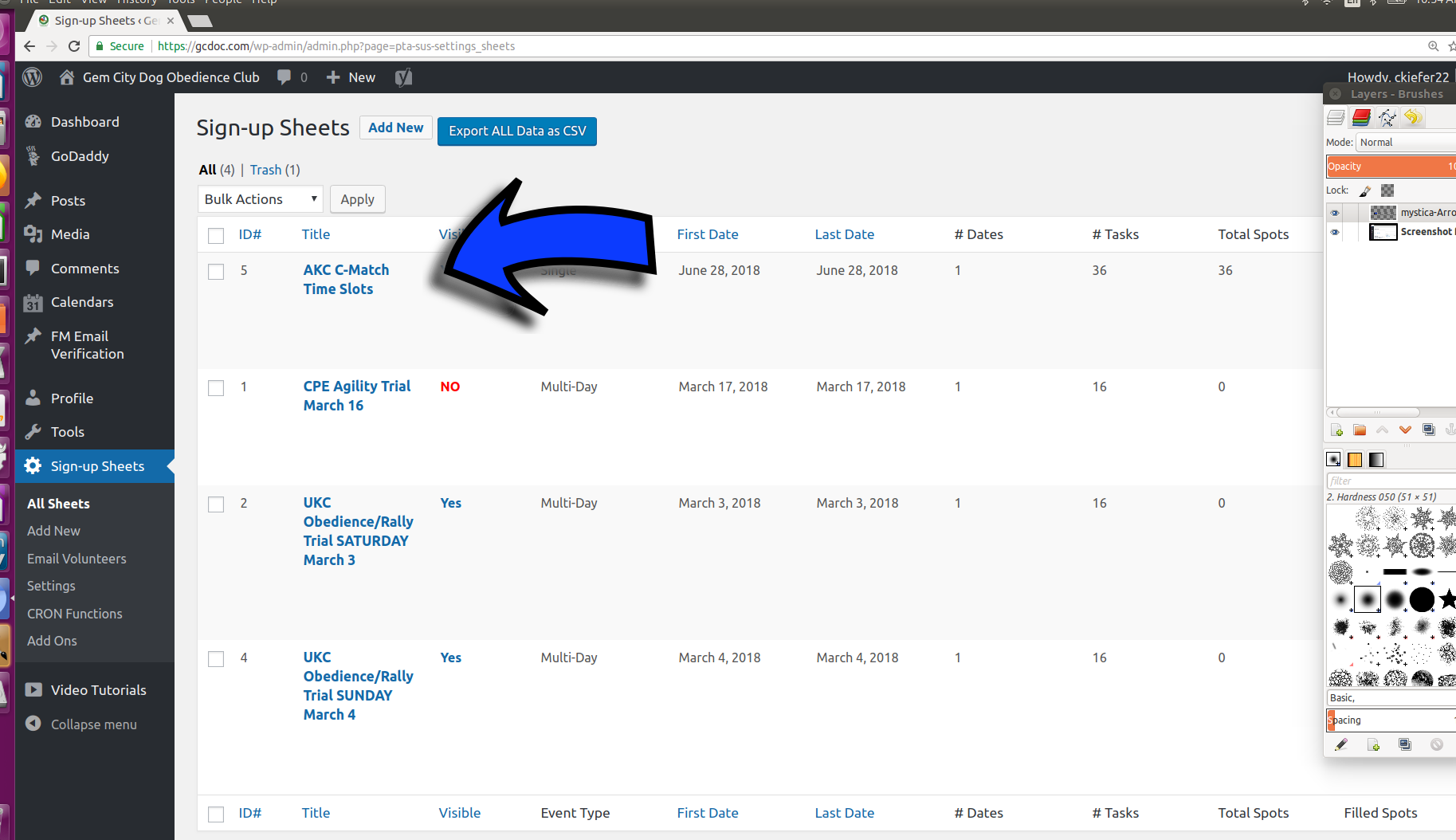
Task: Open the Patterns tab in the brushes dock
Action: 1355,460
